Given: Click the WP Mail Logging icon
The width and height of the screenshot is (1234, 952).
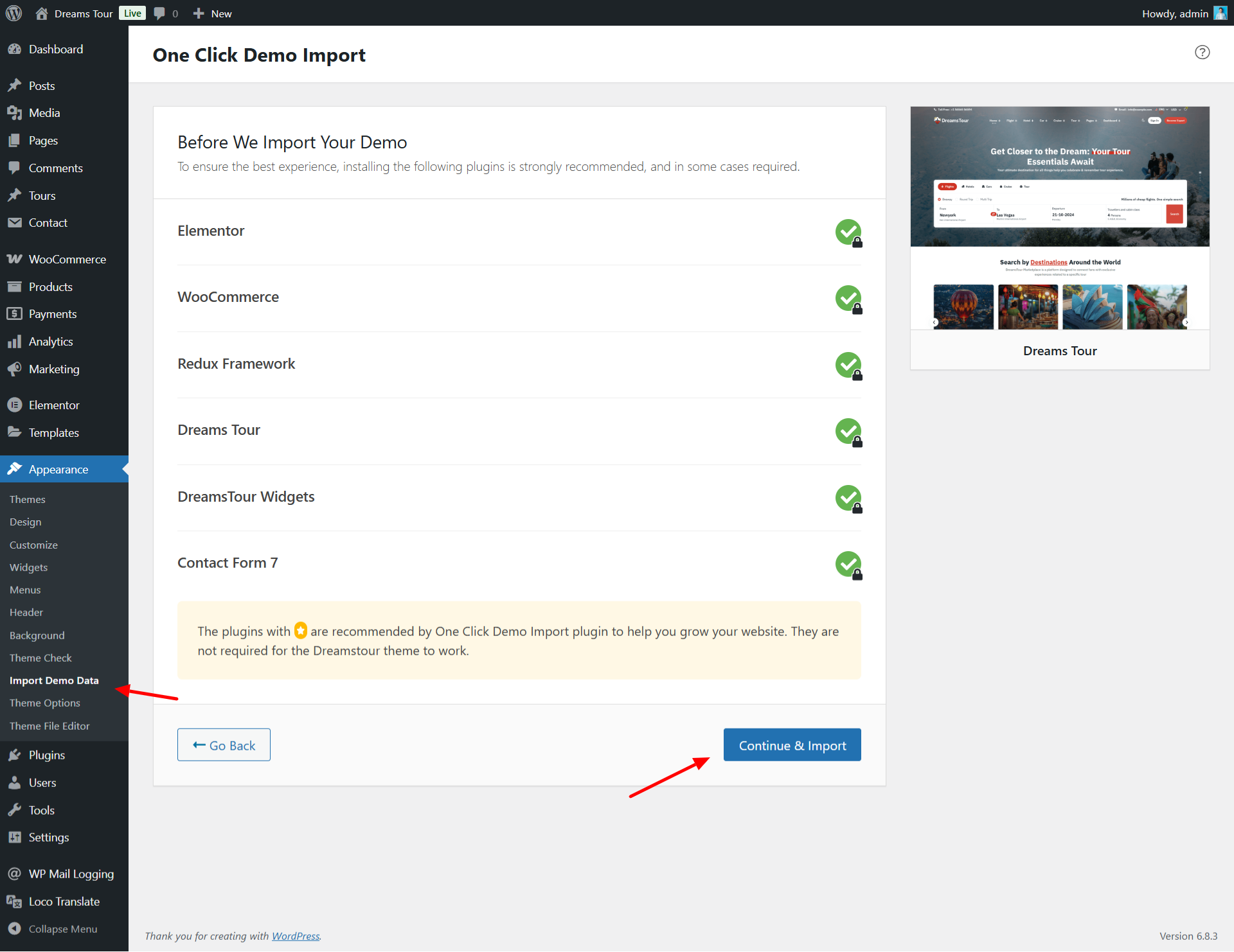Looking at the screenshot, I should pos(14,874).
